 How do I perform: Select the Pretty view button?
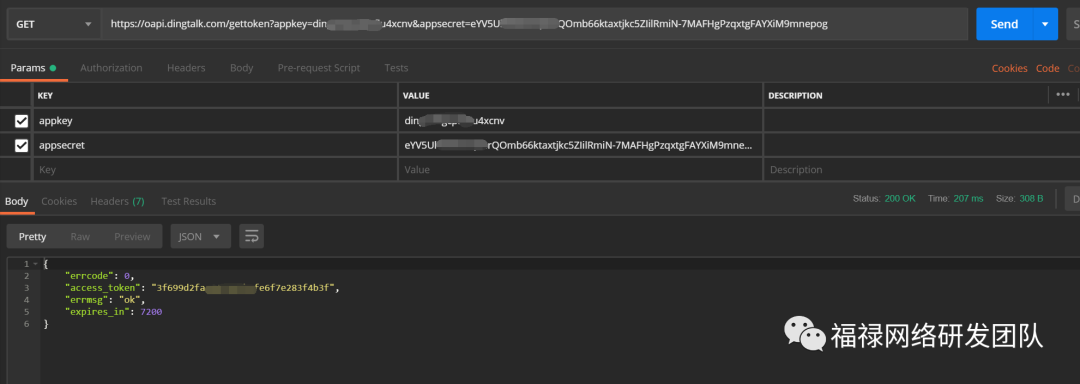tap(32, 236)
